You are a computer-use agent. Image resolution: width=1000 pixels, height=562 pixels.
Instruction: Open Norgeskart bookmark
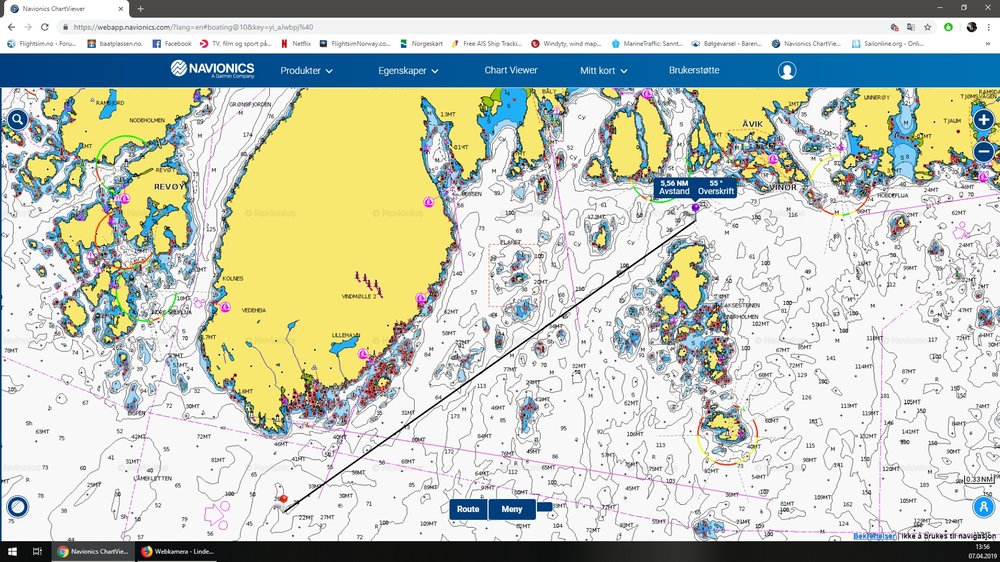421,44
